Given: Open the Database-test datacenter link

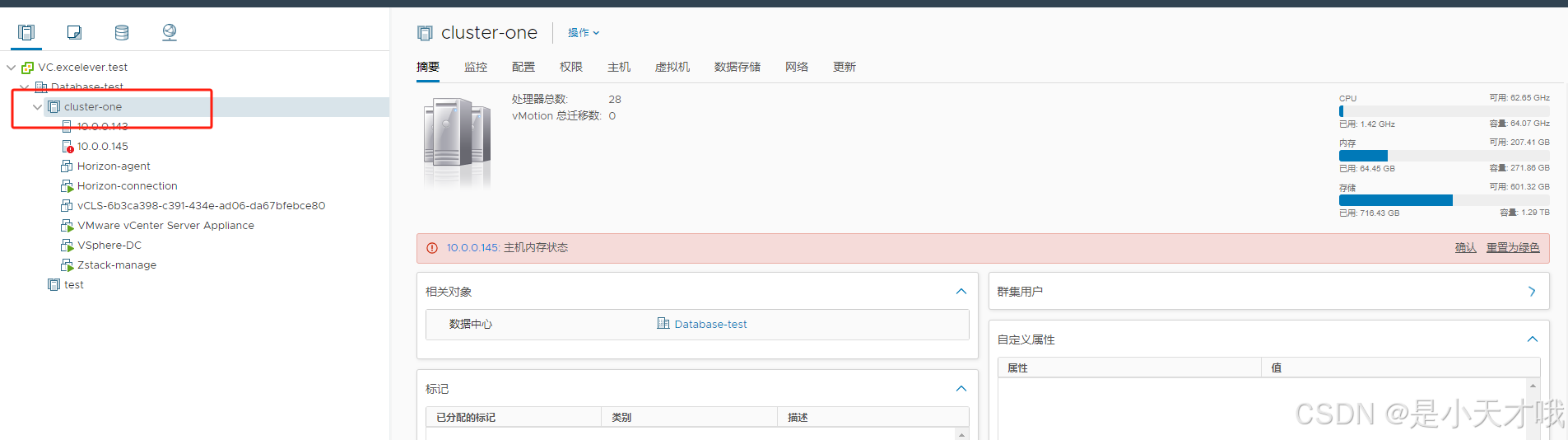Looking at the screenshot, I should 711,325.
